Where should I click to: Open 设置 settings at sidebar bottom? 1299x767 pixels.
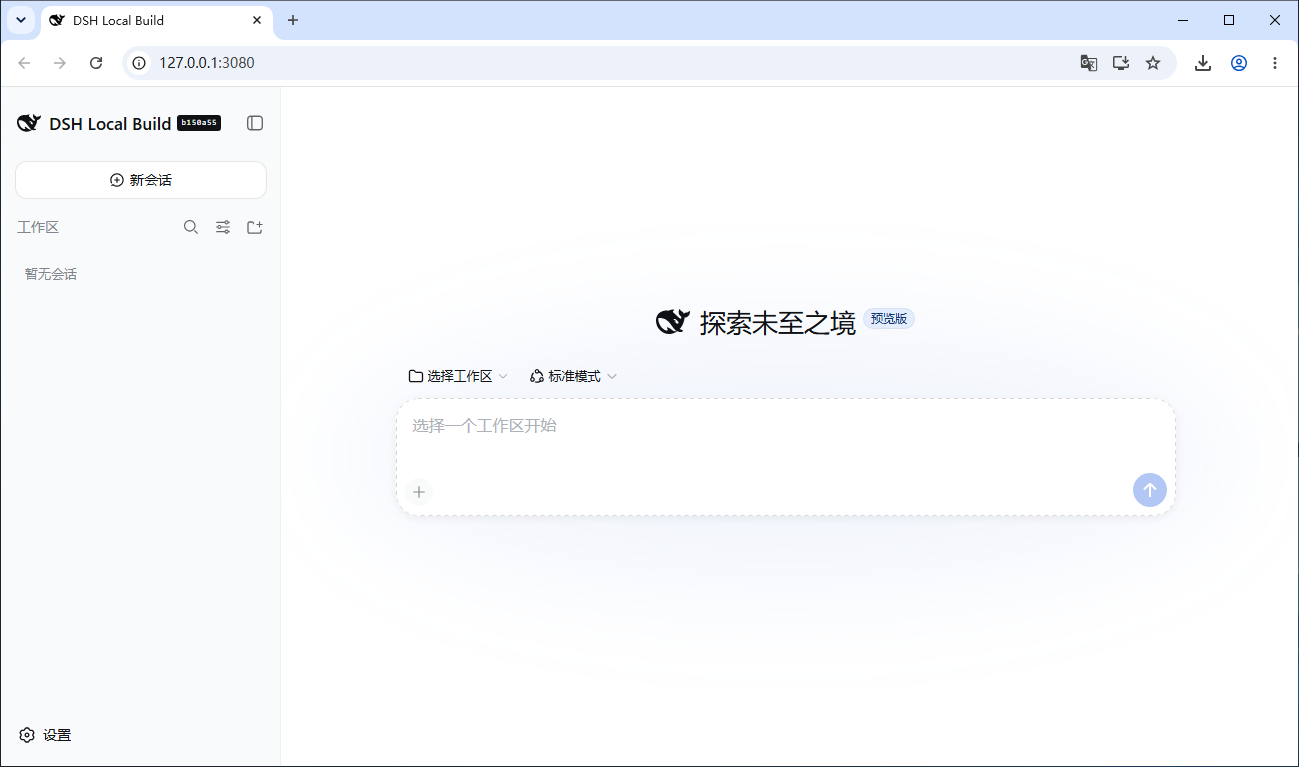point(45,735)
